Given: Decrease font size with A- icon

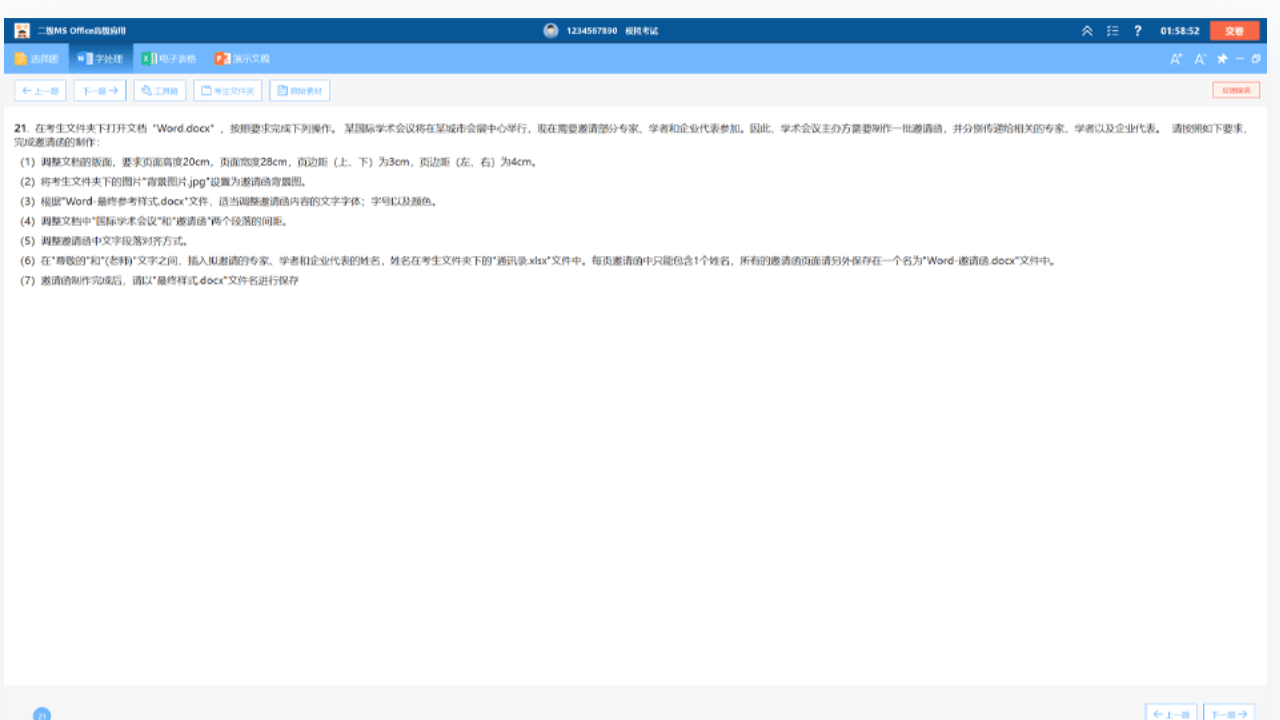Looking at the screenshot, I should pyautogui.click(x=1201, y=59).
